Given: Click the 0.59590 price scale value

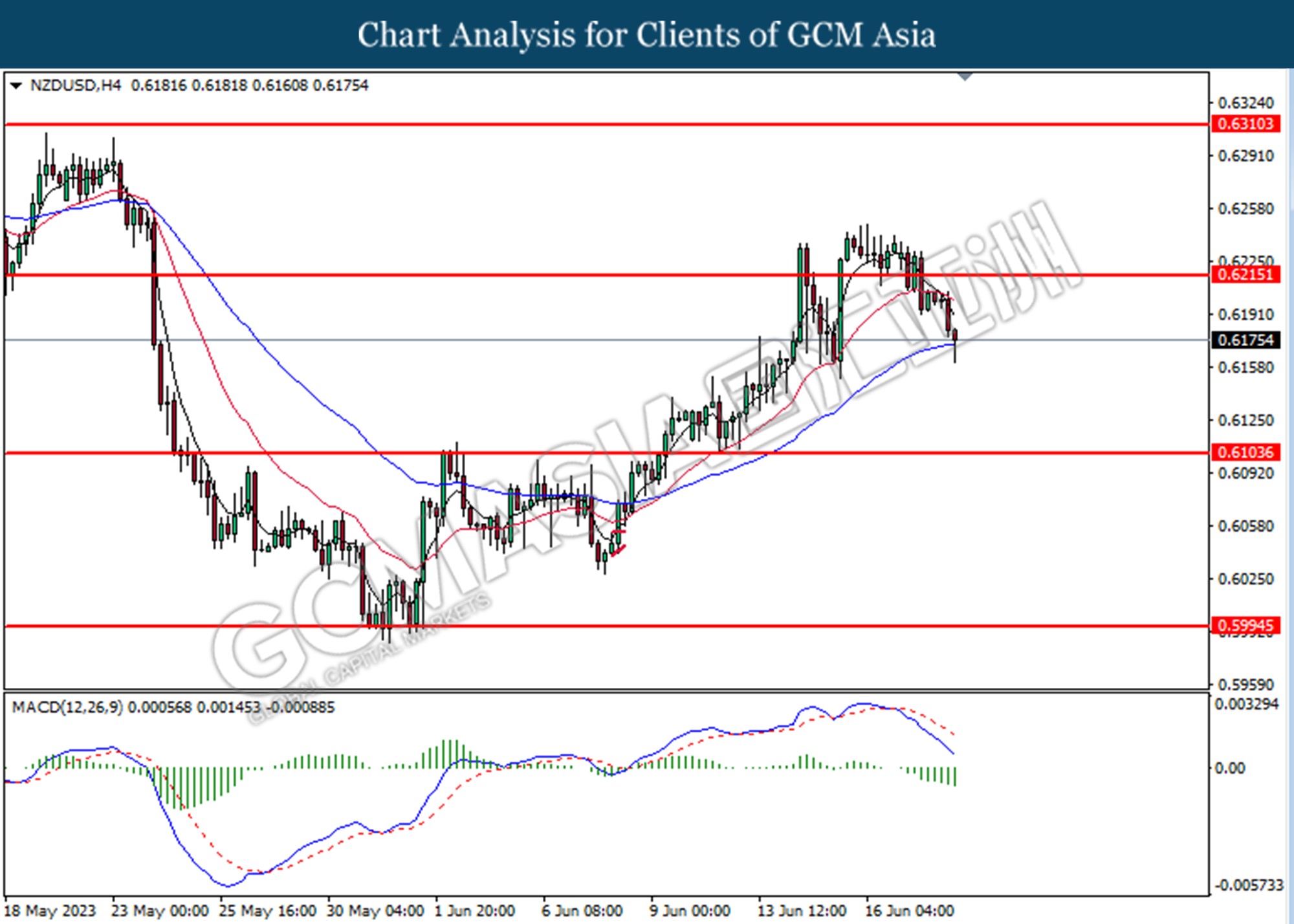Looking at the screenshot, I should [x=1245, y=685].
